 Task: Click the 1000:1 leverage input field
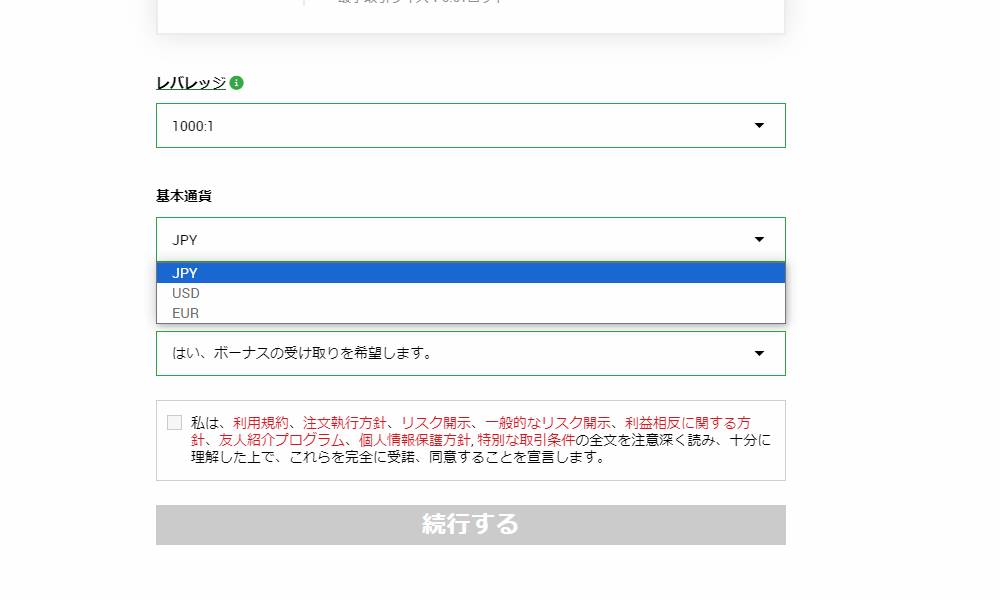tap(400, 125)
